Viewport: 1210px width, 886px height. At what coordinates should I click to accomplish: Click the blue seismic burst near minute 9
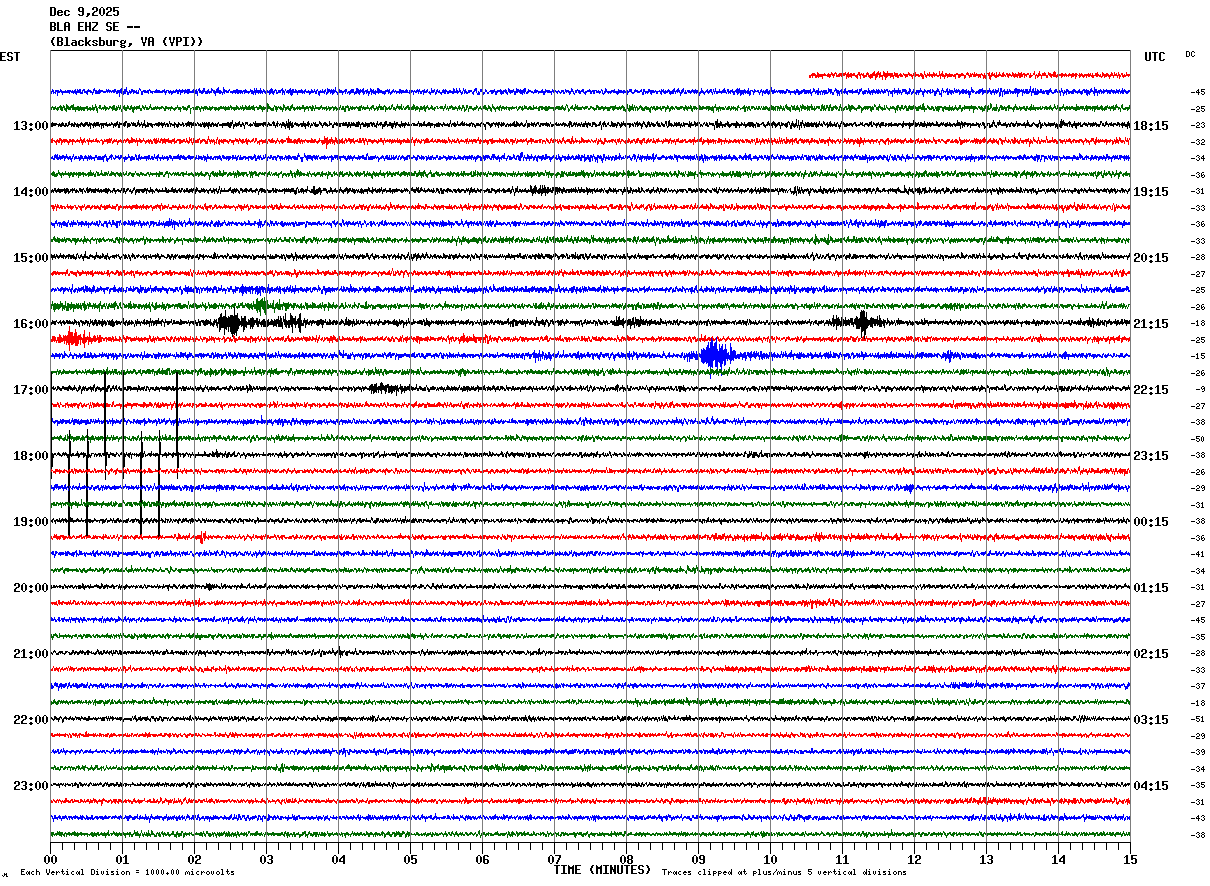coord(716,354)
